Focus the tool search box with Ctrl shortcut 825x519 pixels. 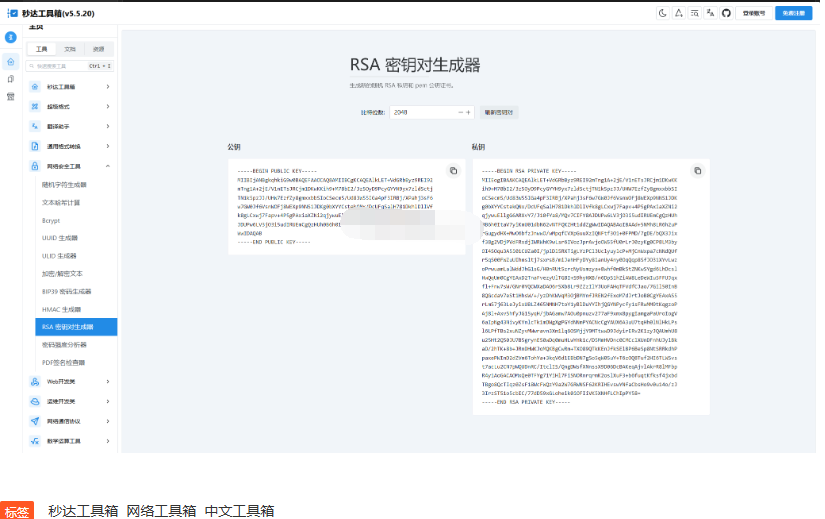click(69, 66)
